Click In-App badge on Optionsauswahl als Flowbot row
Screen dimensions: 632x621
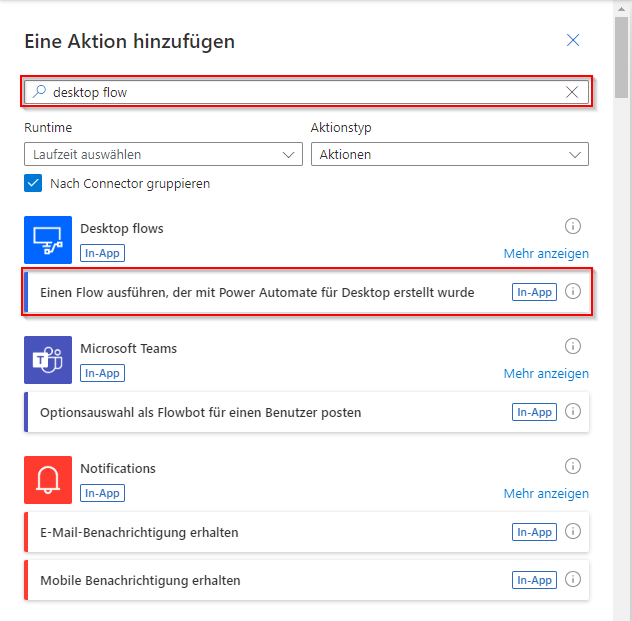click(534, 412)
